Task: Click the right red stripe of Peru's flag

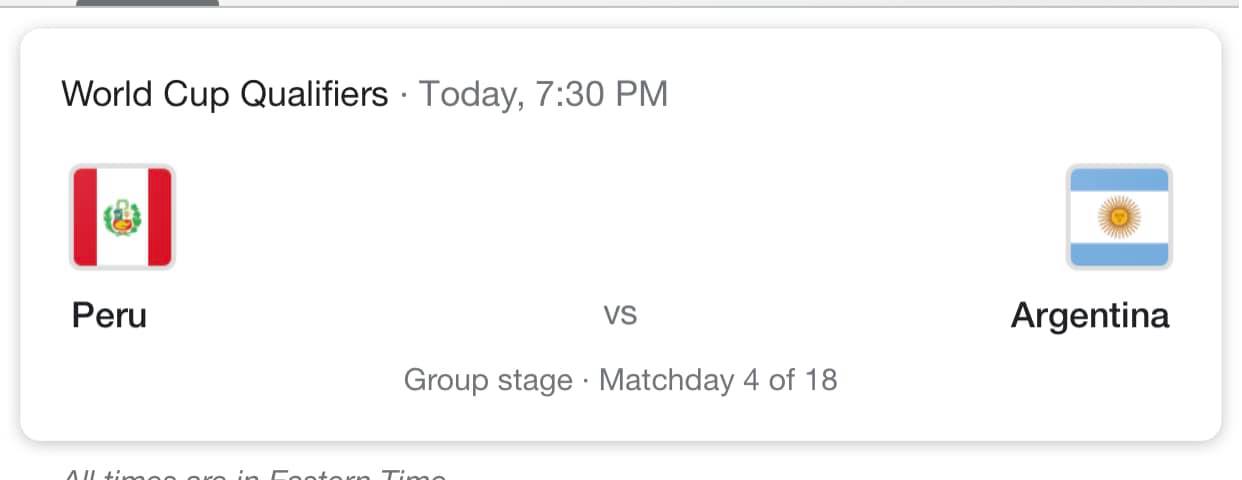Action: pos(159,217)
